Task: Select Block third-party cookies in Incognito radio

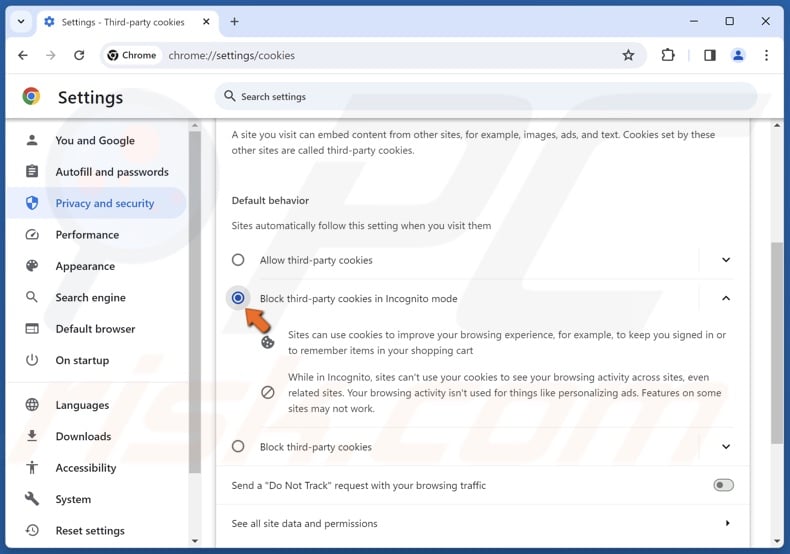Action: [238, 298]
